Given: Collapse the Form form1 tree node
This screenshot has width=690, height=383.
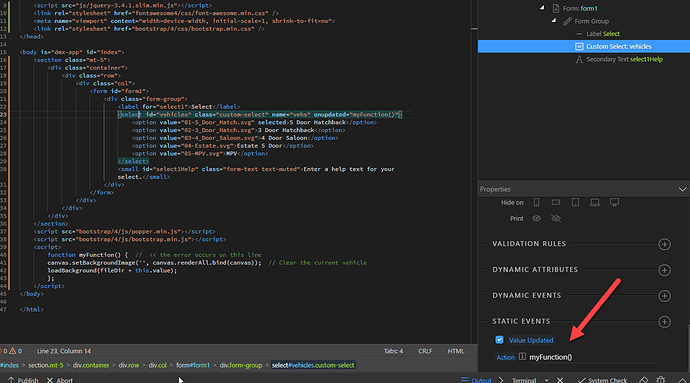Looking at the screenshot, I should 542,7.
